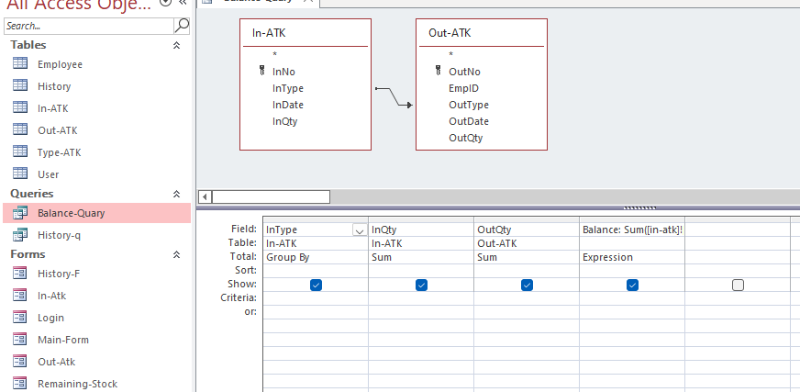Click the Criteria cell under InType
This screenshot has height=392, width=800.
316,298
